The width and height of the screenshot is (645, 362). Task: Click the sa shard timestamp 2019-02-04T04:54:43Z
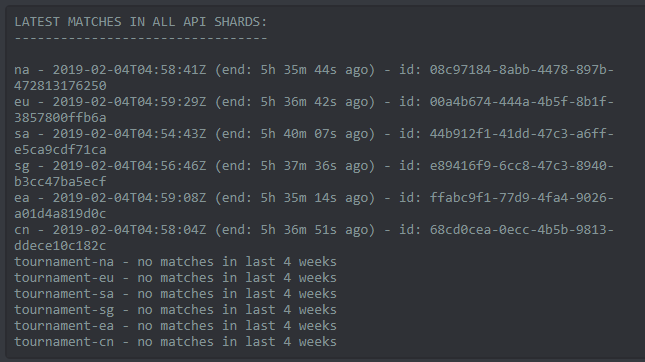(x=129, y=134)
